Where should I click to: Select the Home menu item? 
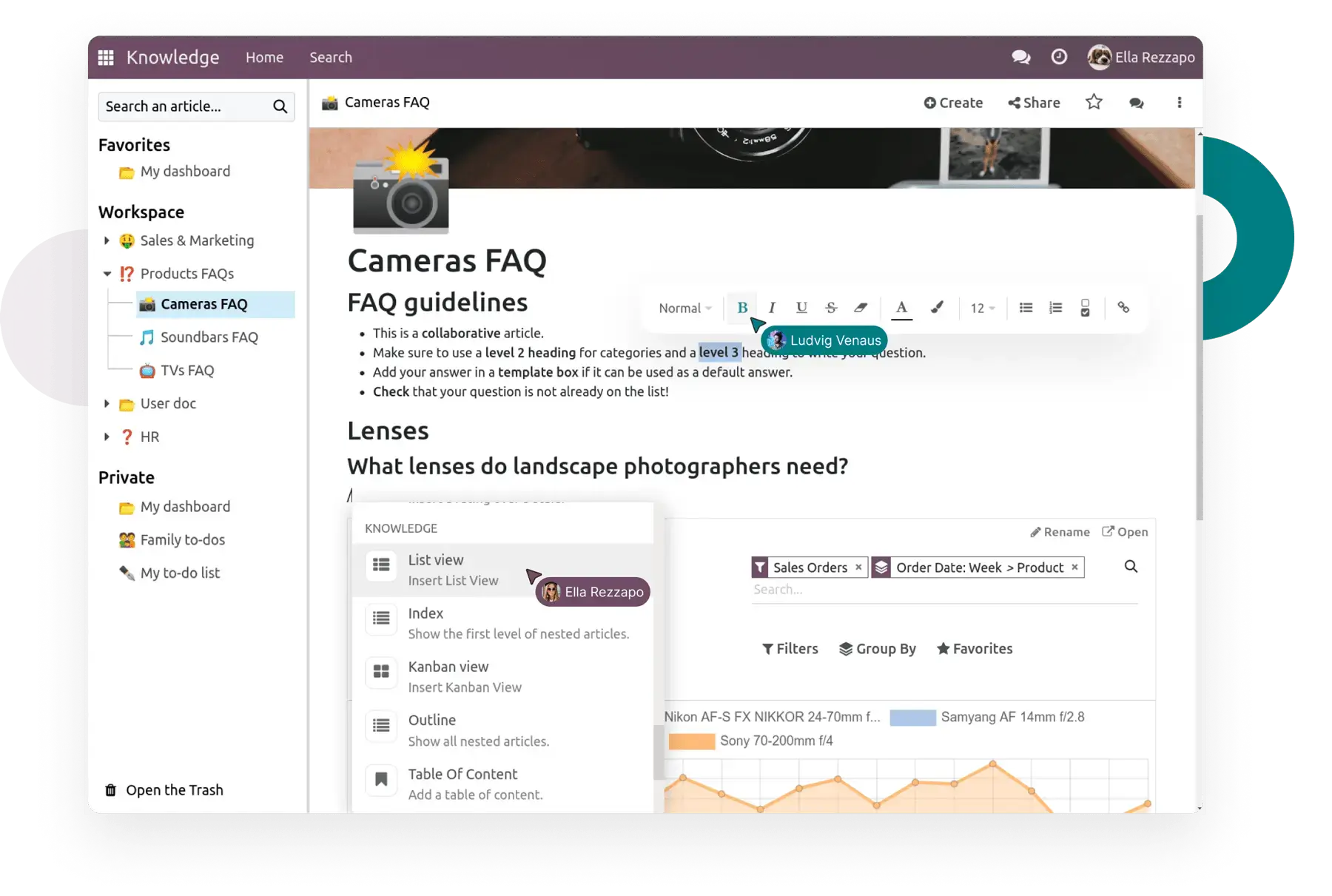pos(264,57)
